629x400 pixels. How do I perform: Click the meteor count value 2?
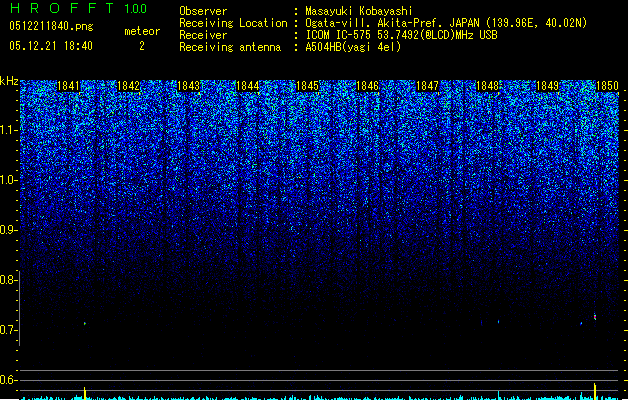[x=142, y=46]
